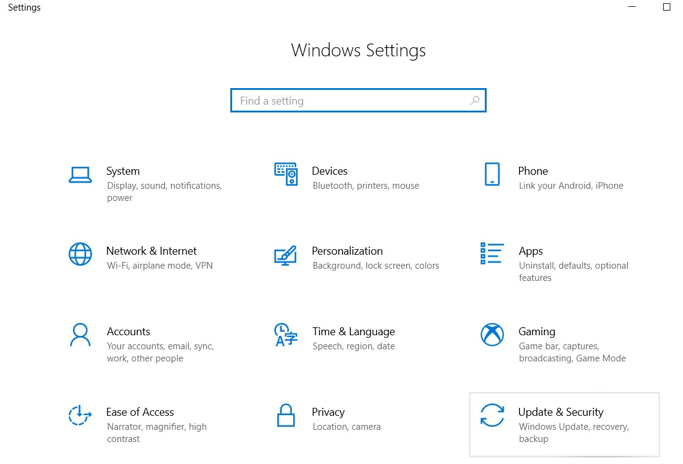
Task: Minimize the Settings window
Action: (632, 7)
